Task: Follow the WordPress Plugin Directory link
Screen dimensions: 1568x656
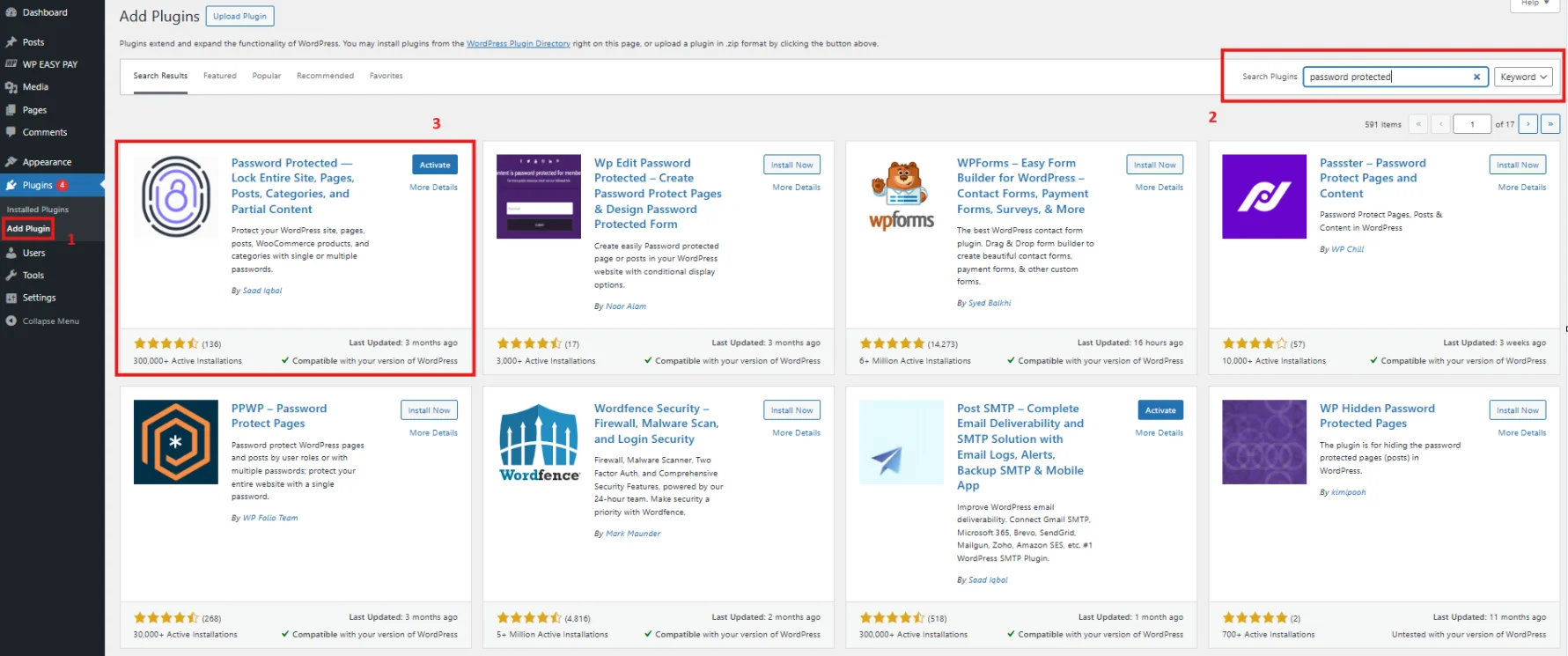Action: [x=519, y=43]
